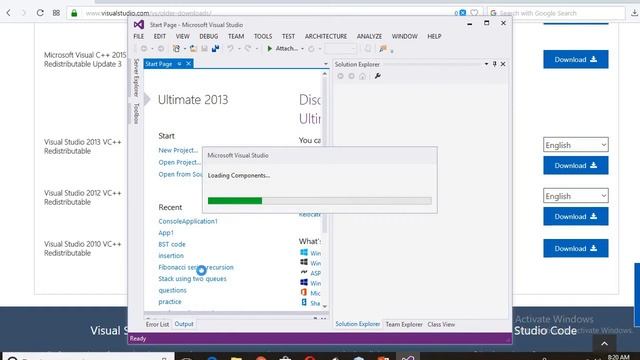The width and height of the screenshot is (640, 360).
Task: Switch to the Team Explorer tab
Action: click(x=404, y=324)
